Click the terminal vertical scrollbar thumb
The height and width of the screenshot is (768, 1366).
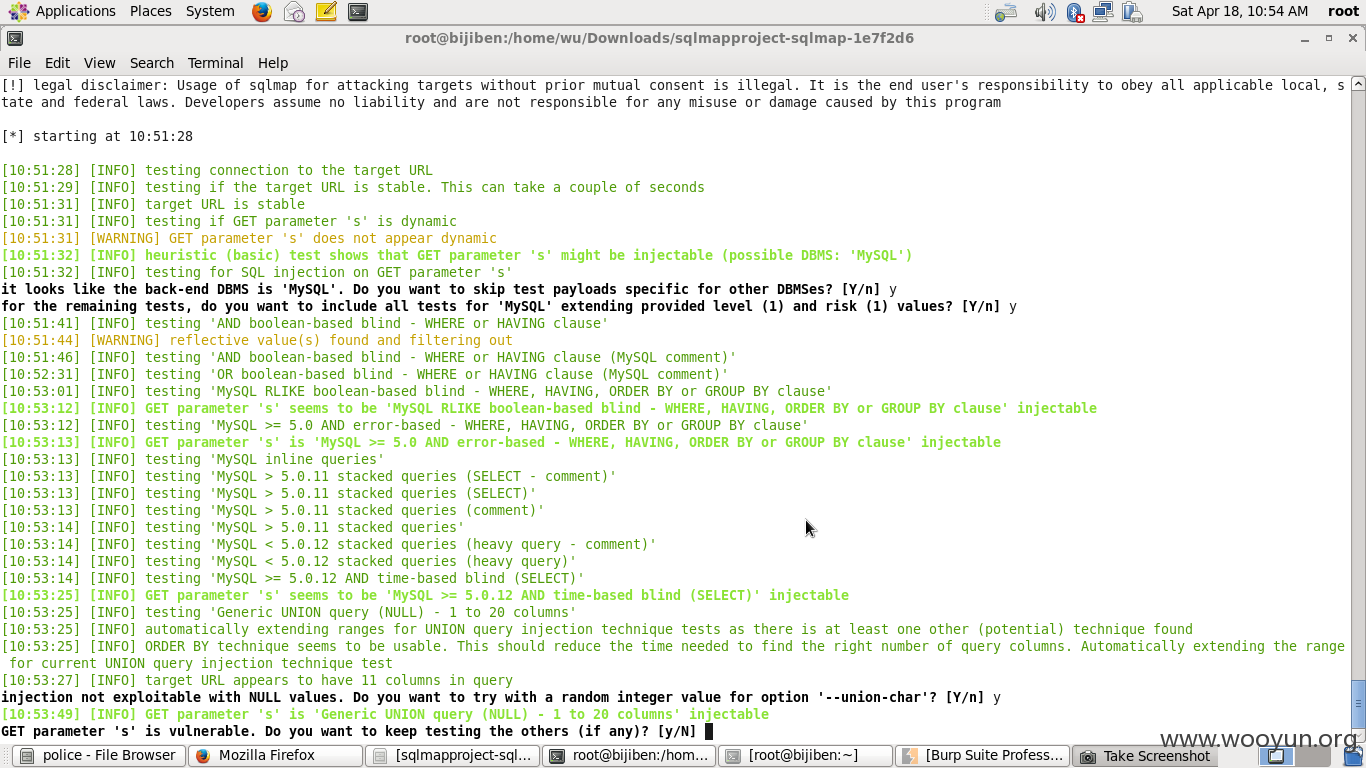click(x=1358, y=703)
